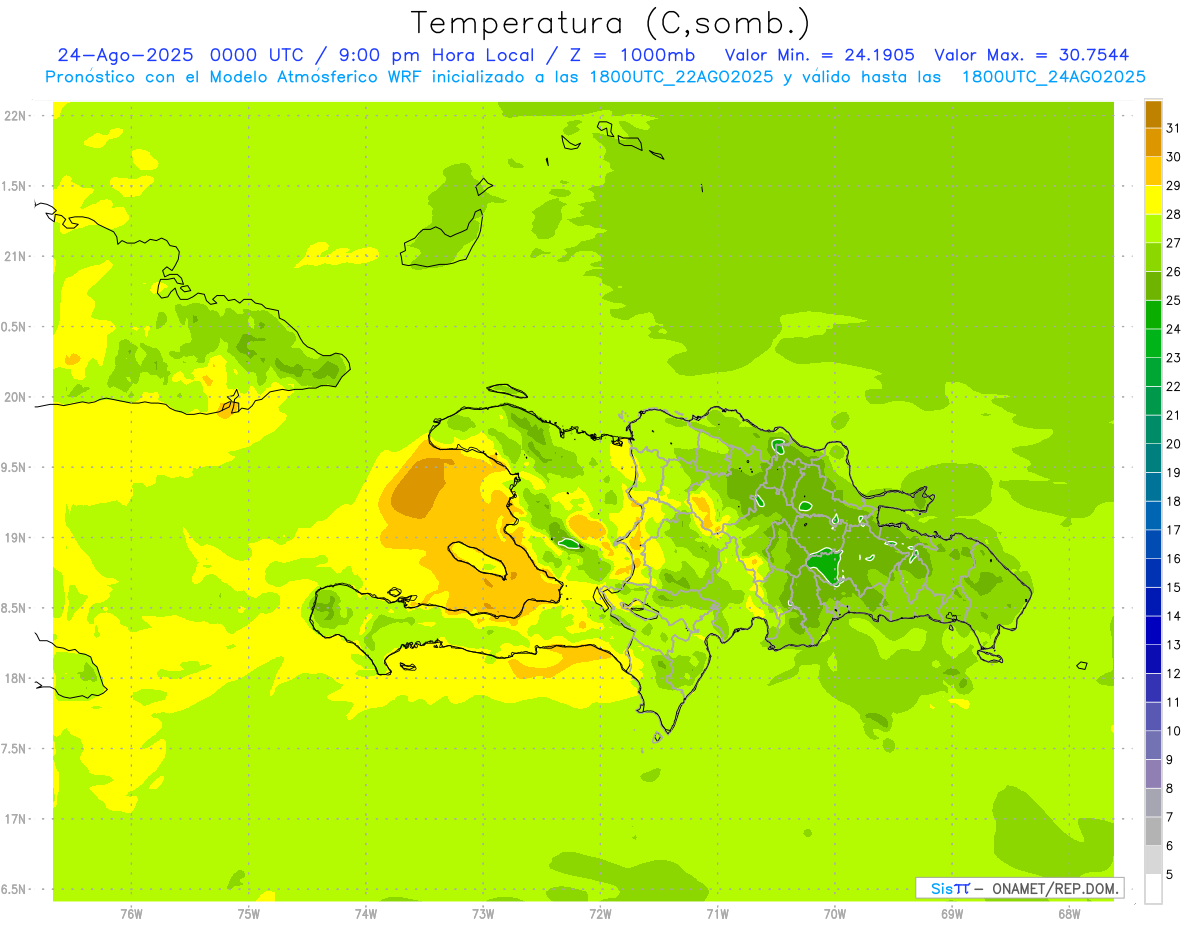Click the longitude label '75W'
This screenshot has width=1200, height=927.
[x=249, y=914]
